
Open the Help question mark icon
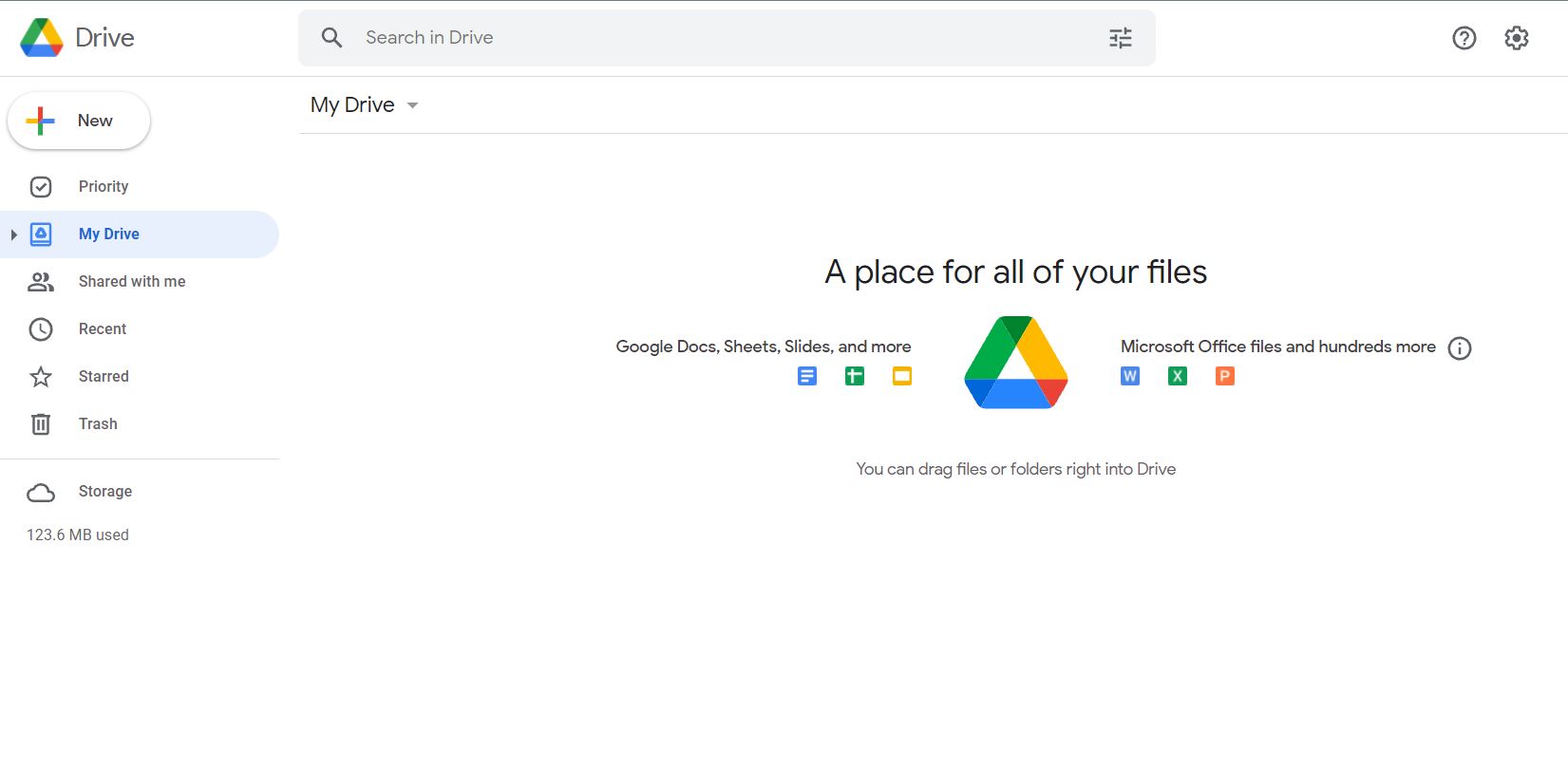pos(1464,38)
